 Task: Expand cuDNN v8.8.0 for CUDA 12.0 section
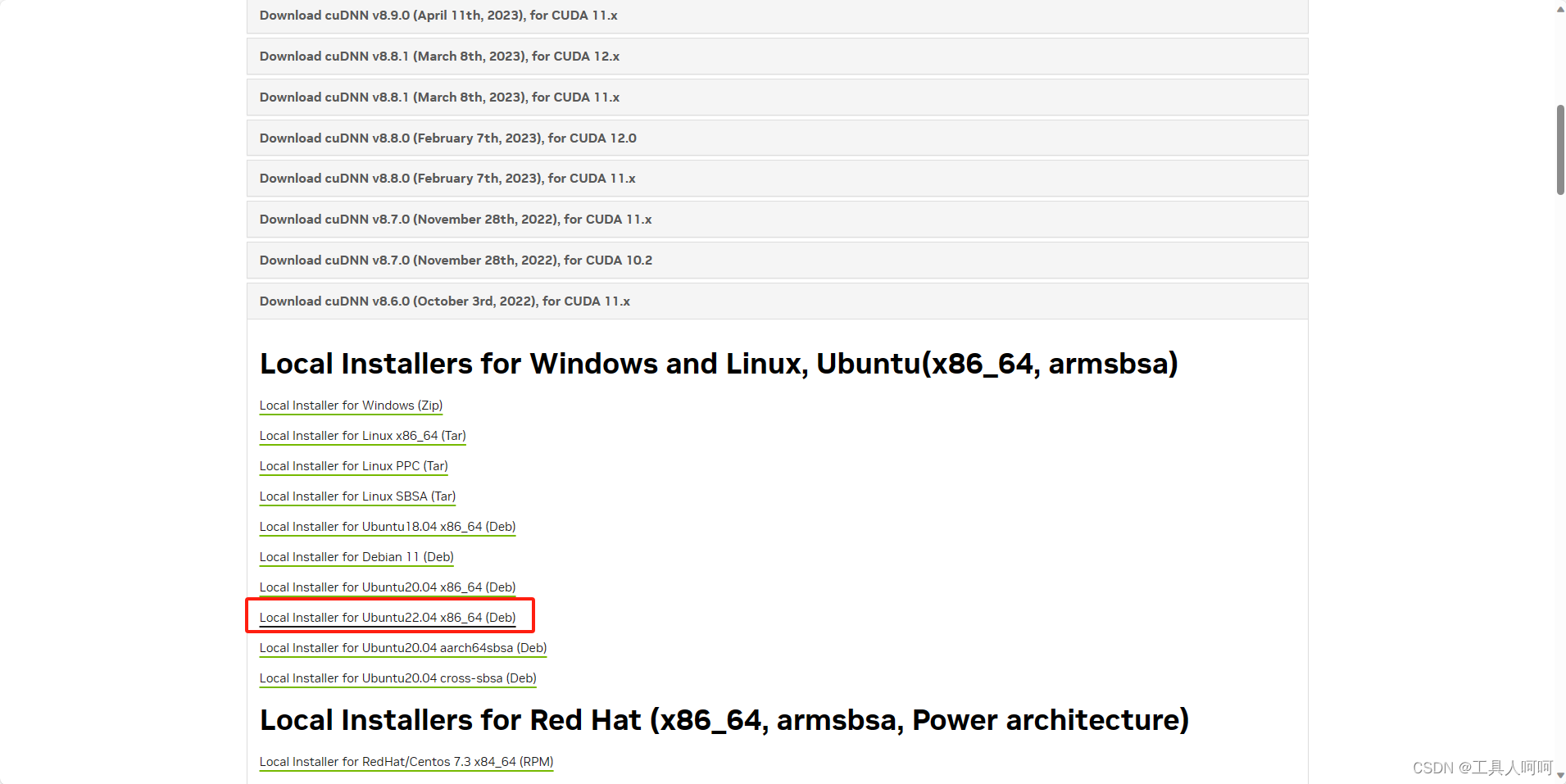pyautogui.click(x=777, y=138)
